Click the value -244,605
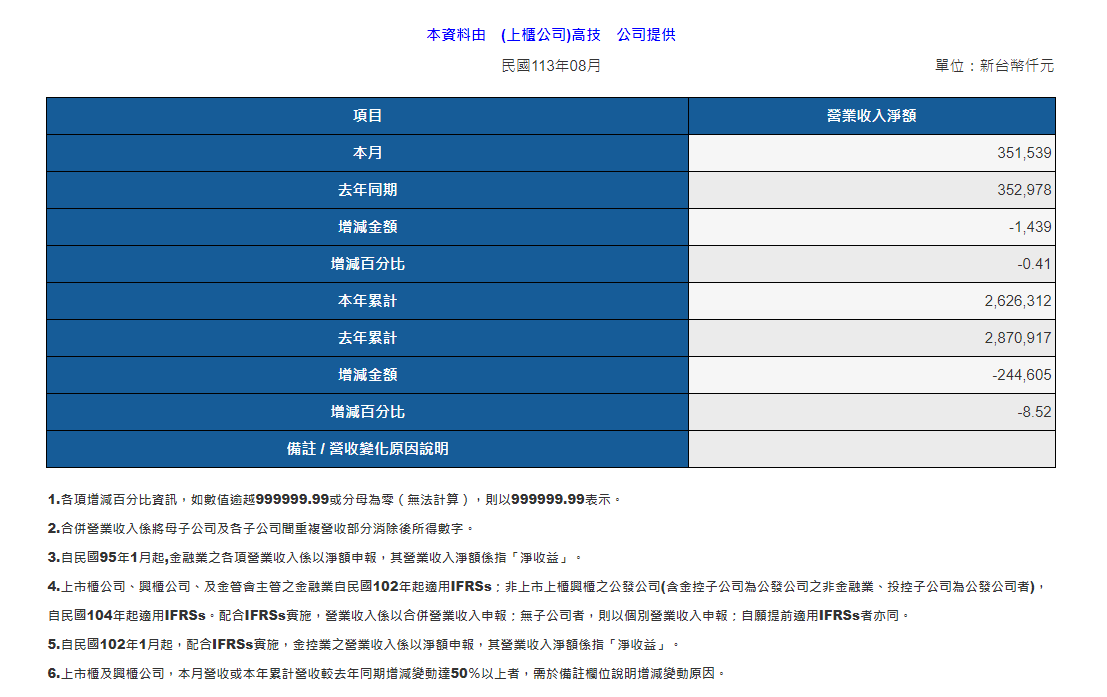The image size is (1107, 697). tap(1022, 375)
